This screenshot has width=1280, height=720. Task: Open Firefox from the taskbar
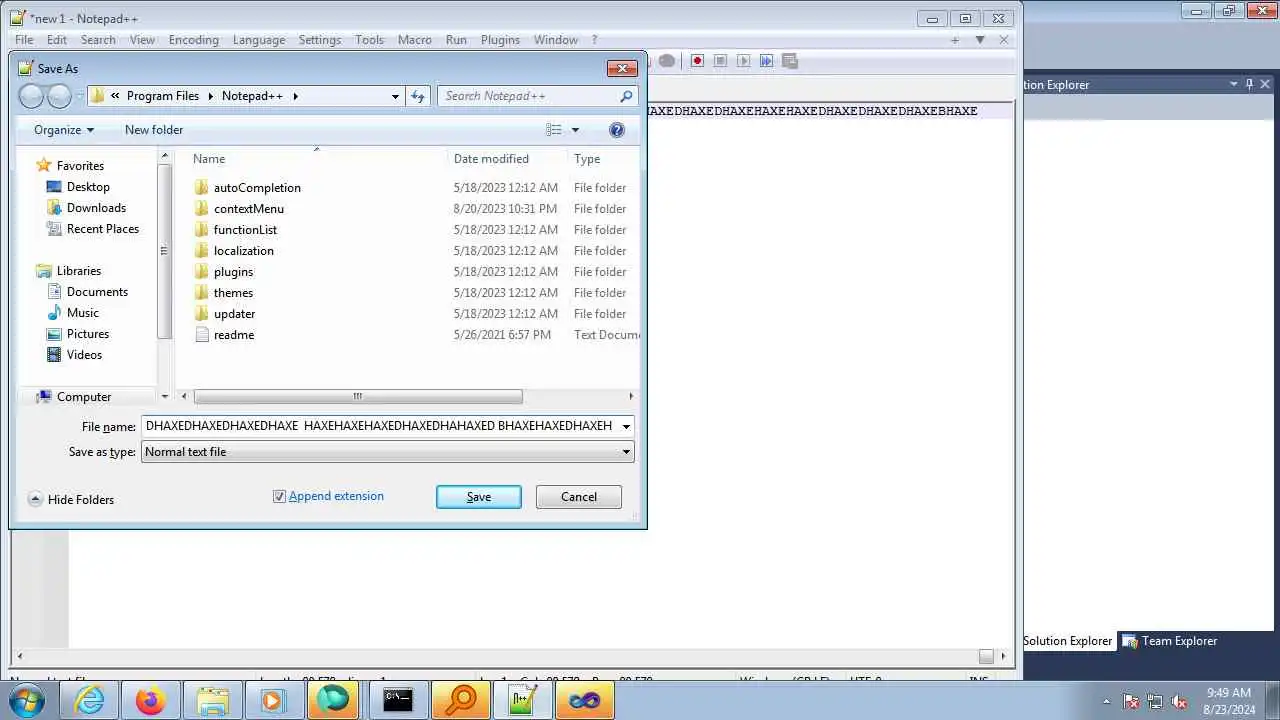coord(151,700)
